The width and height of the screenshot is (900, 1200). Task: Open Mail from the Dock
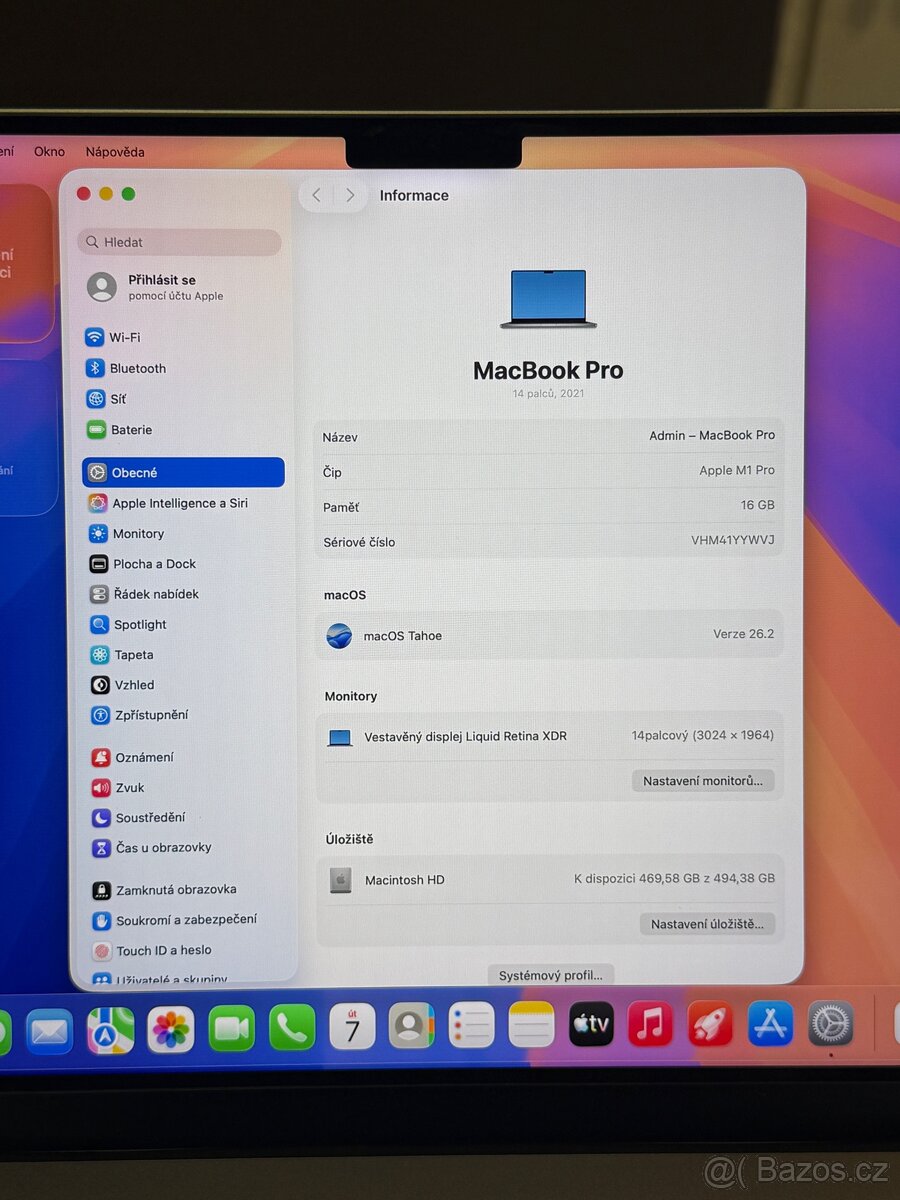(x=49, y=1031)
